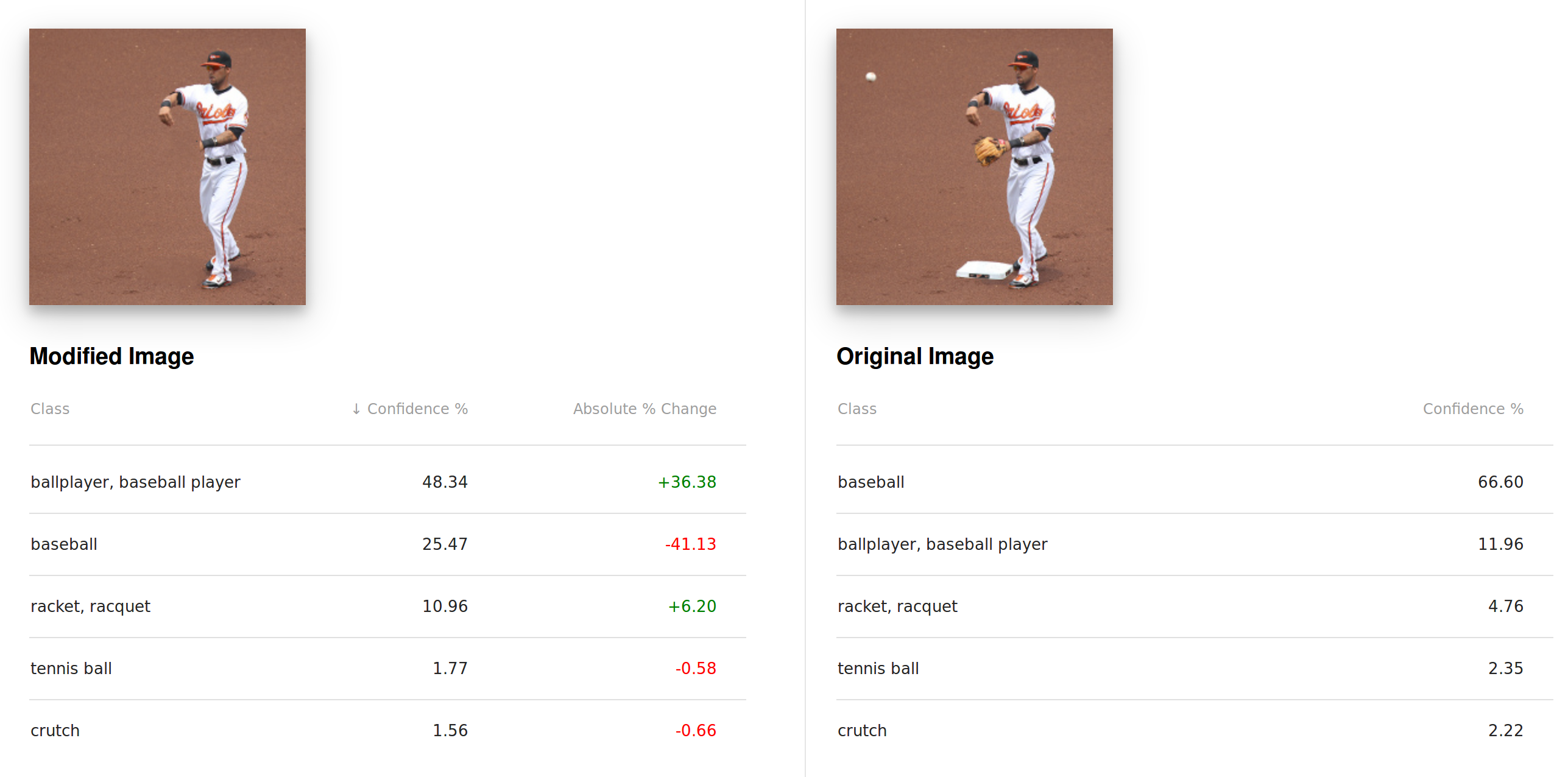The height and width of the screenshot is (777, 1568).
Task: Click the +36.38 change value
Action: click(x=687, y=482)
